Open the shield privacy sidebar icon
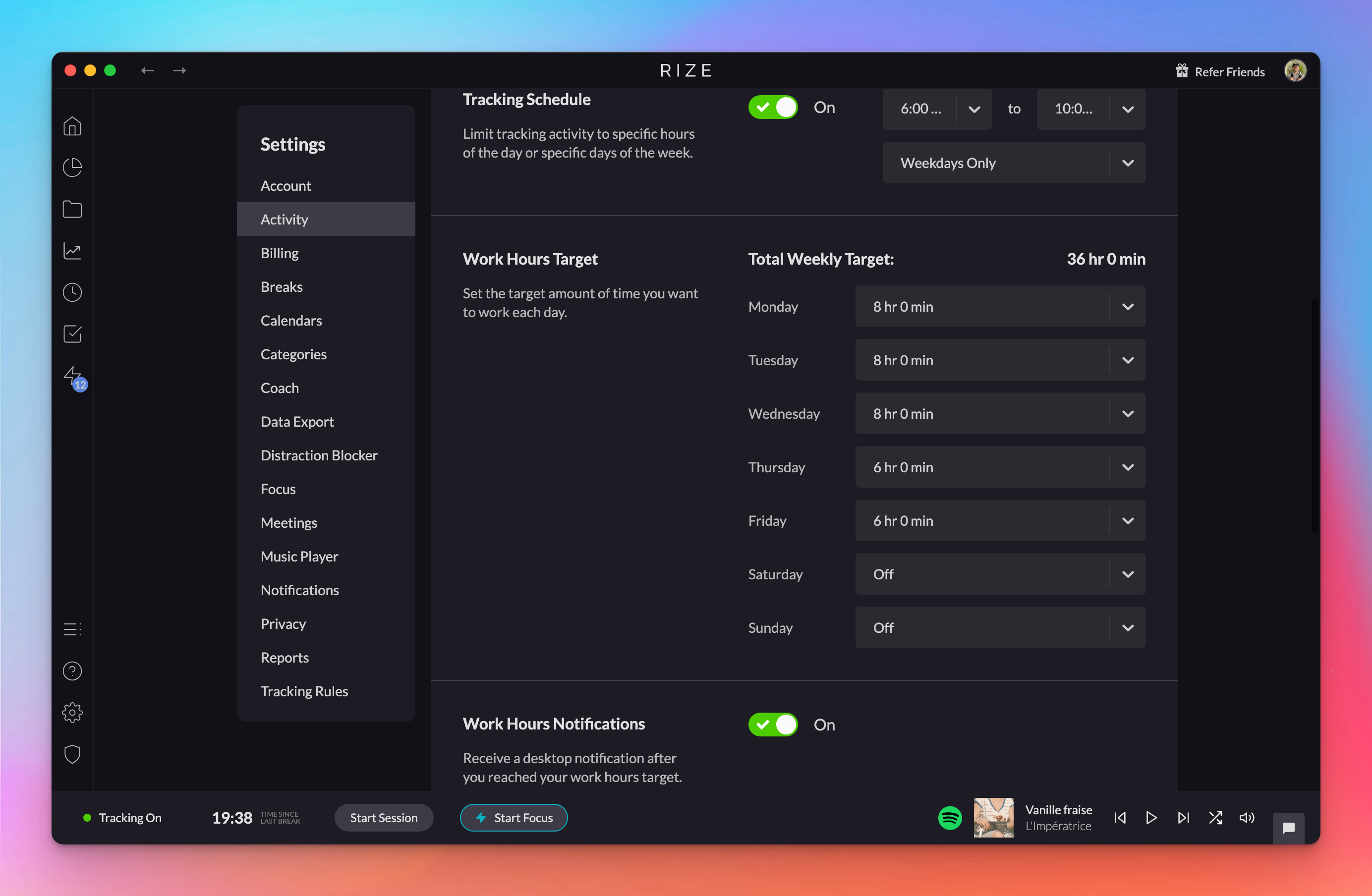The height and width of the screenshot is (896, 1372). tap(72, 754)
